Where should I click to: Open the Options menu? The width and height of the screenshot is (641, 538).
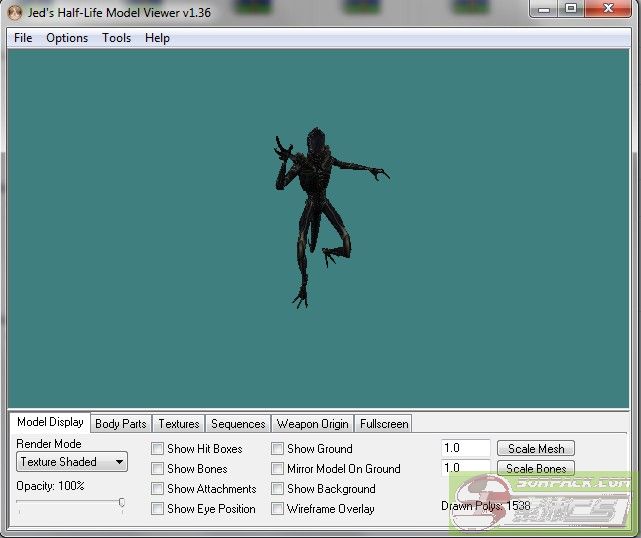click(67, 38)
